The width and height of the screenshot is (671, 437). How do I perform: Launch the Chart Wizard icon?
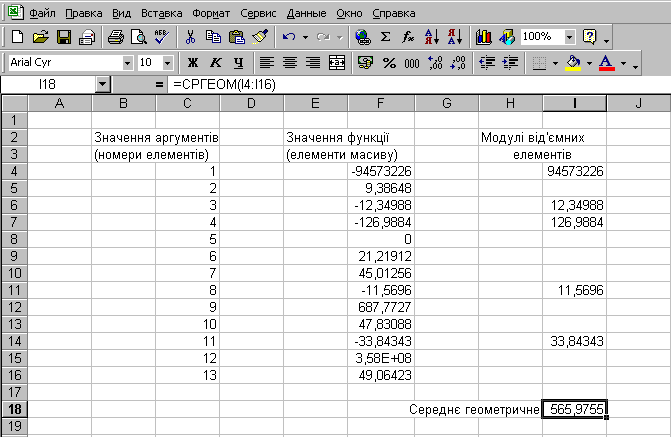pyautogui.click(x=484, y=37)
